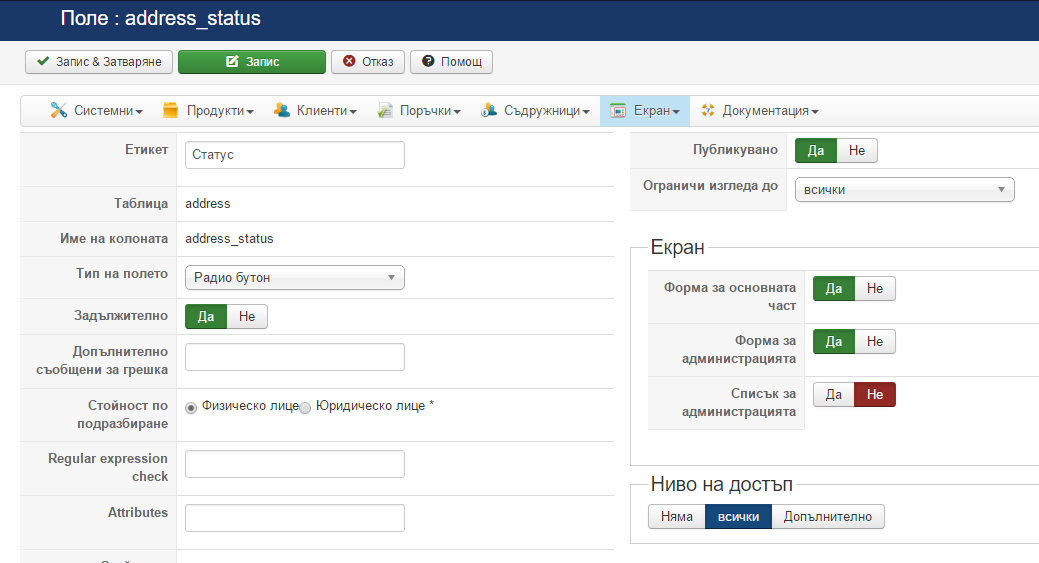1039x563 pixels.
Task: Click the Екран display icon
Action: (x=618, y=111)
